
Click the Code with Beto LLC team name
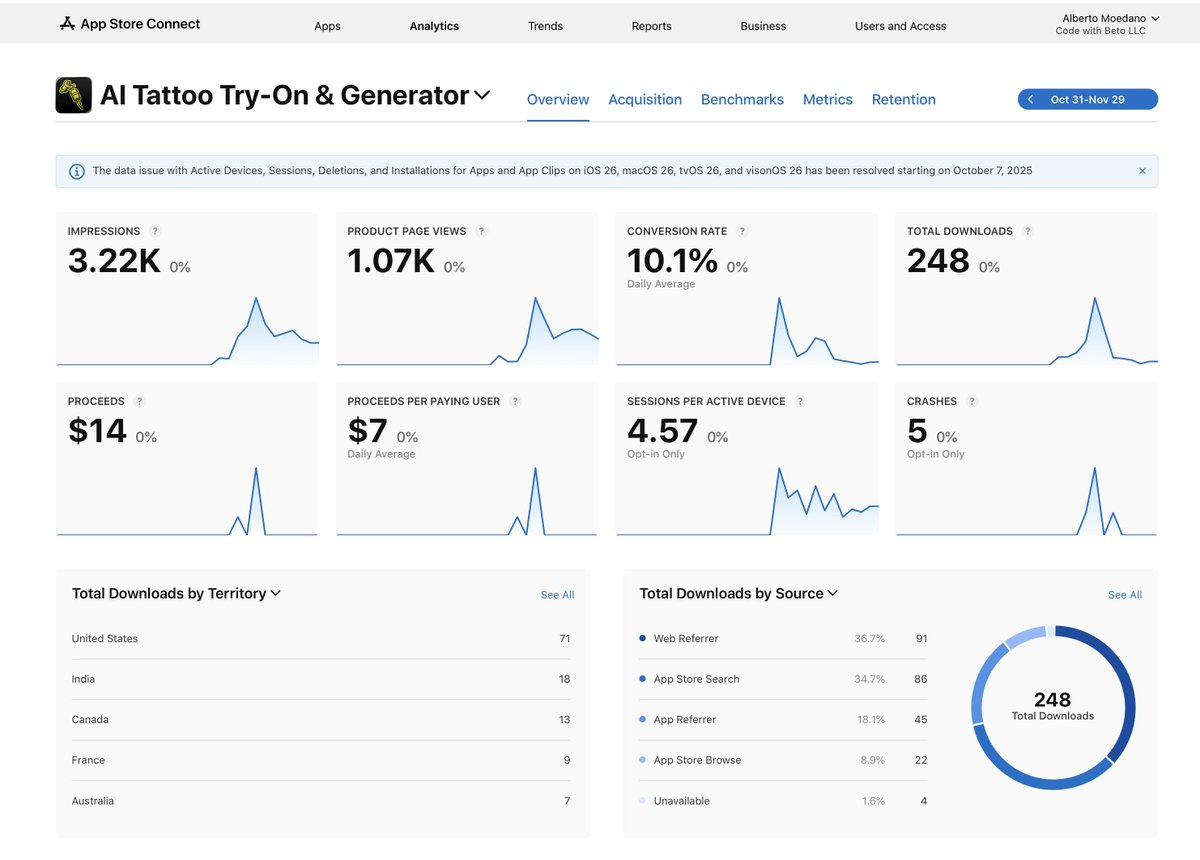coord(1101,31)
